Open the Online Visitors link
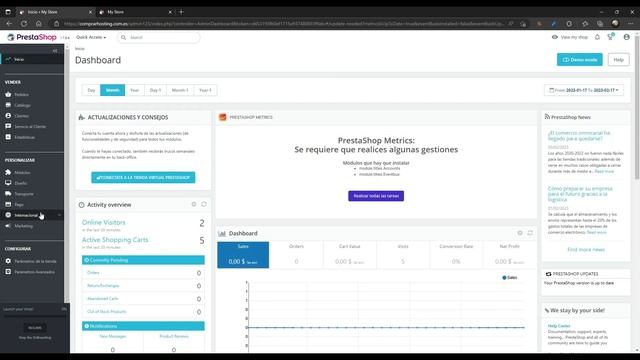Image resolution: width=640 pixels, height=360 pixels. coord(104,222)
